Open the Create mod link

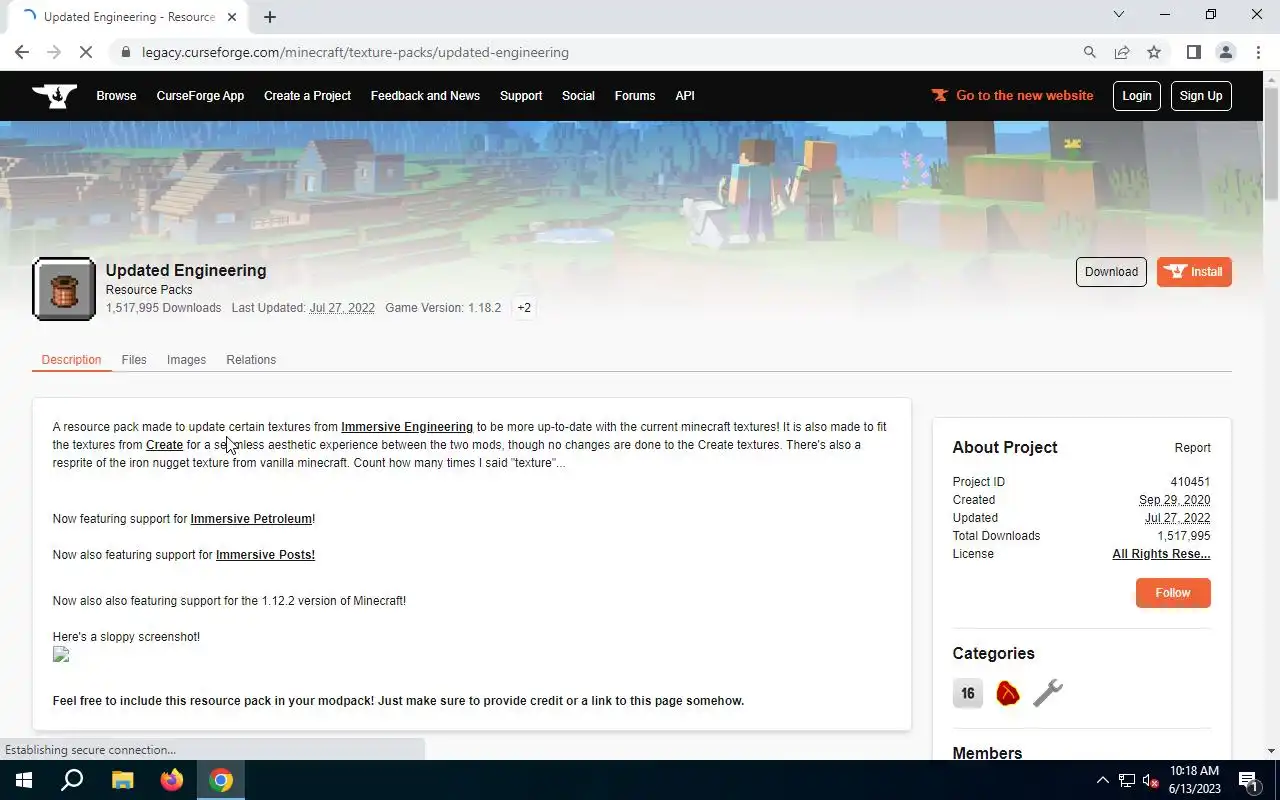(164, 445)
